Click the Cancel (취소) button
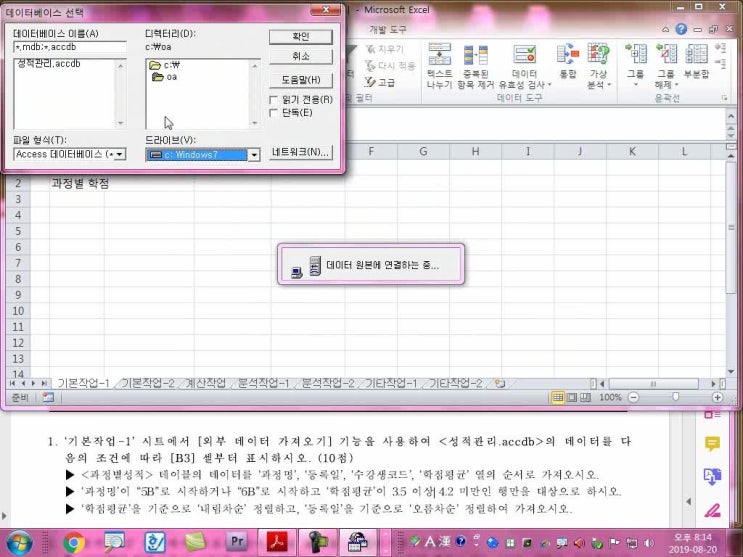Image resolution: width=743 pixels, height=557 pixels. click(300, 56)
